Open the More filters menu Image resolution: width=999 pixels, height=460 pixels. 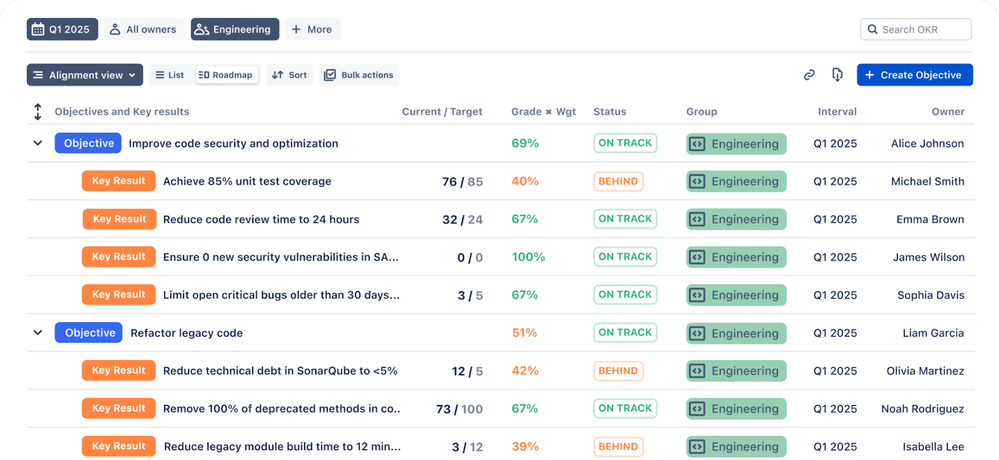click(312, 30)
